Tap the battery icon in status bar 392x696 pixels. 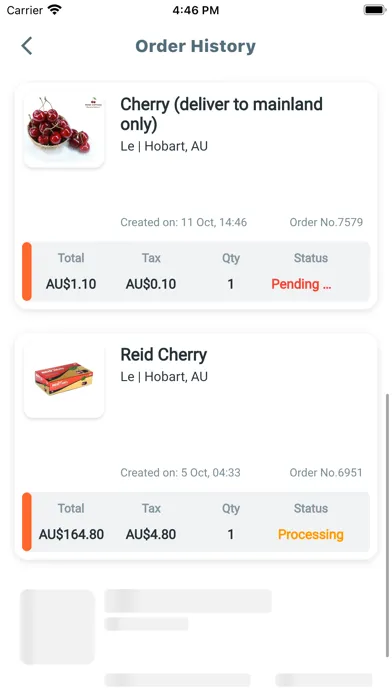pos(375,10)
